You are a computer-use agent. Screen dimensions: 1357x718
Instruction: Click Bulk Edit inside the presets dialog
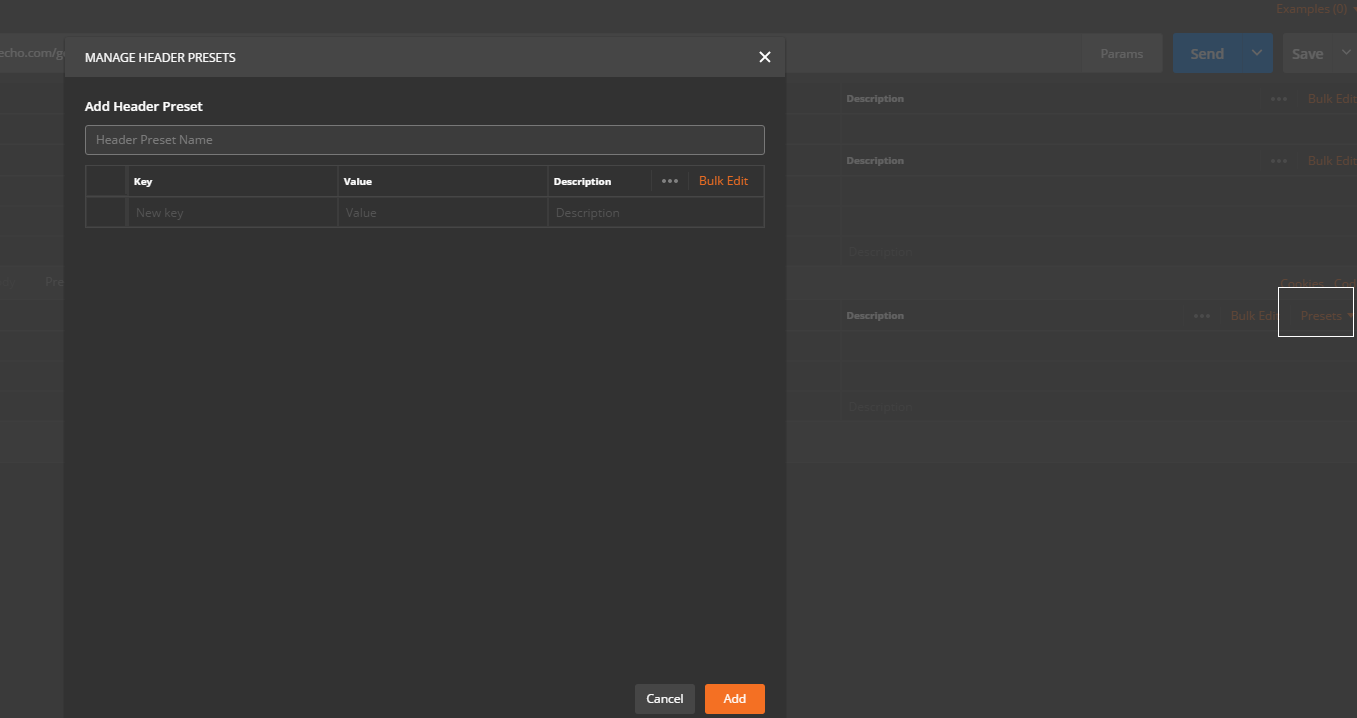click(723, 181)
